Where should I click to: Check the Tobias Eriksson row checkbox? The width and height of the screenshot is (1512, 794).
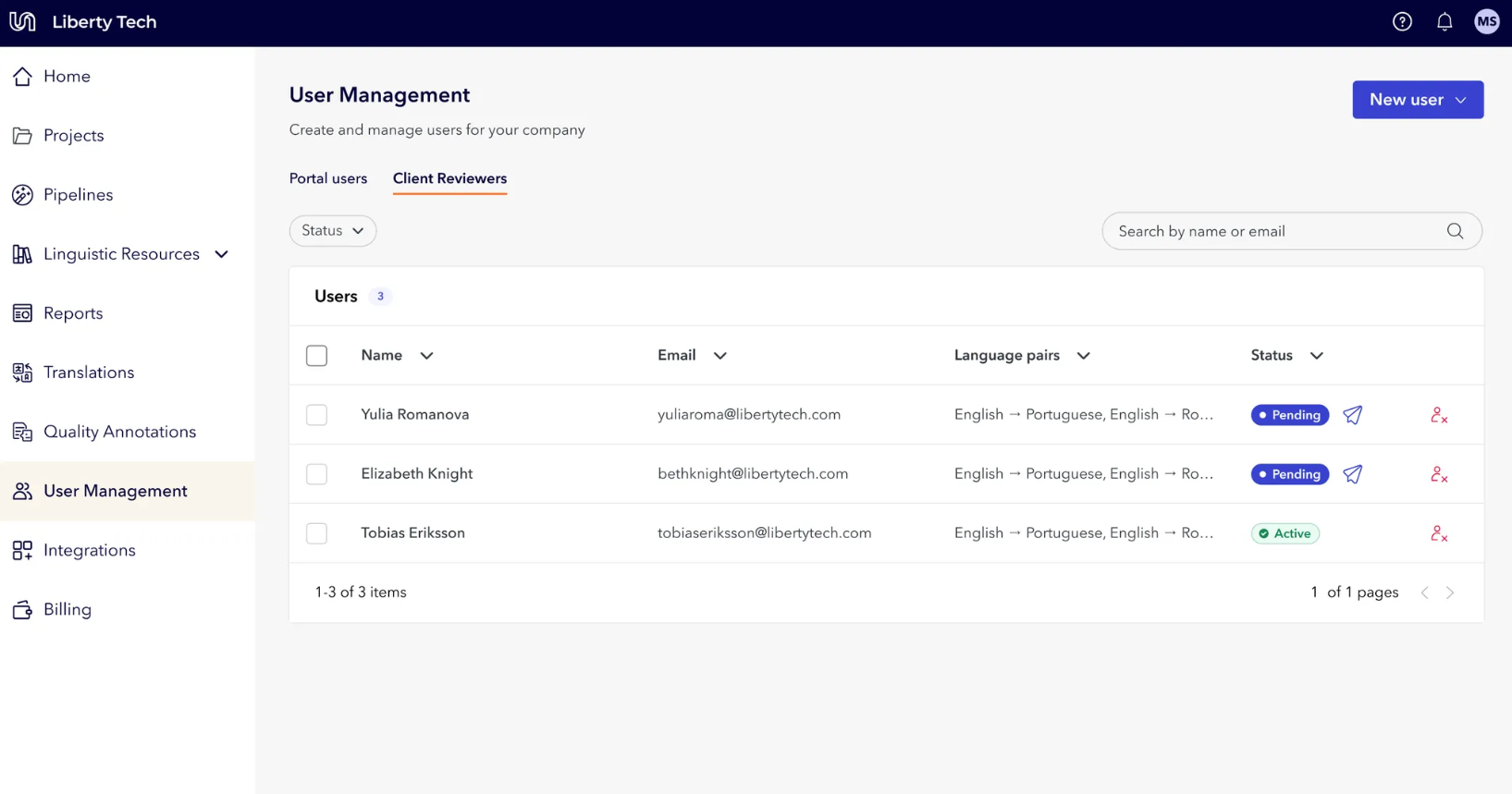(x=316, y=533)
